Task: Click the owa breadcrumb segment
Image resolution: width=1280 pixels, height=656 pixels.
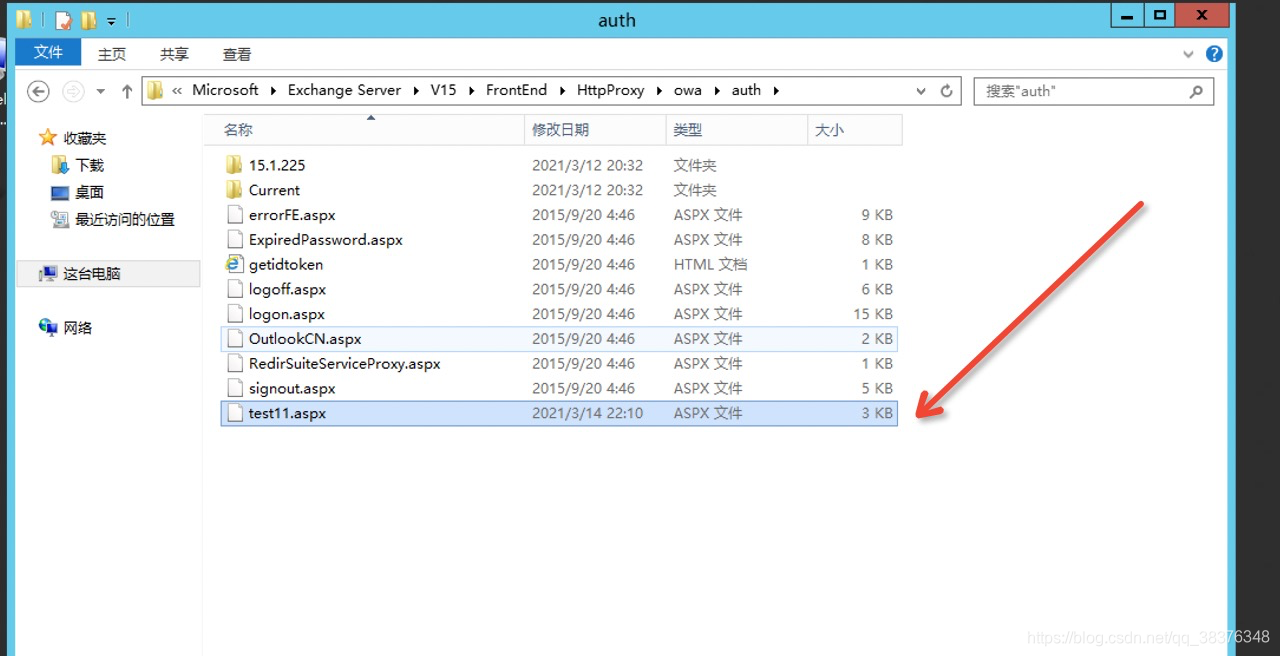Action: (687, 90)
